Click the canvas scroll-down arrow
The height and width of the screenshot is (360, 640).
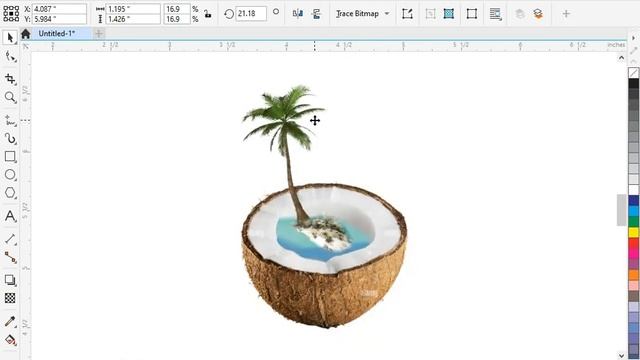621,356
